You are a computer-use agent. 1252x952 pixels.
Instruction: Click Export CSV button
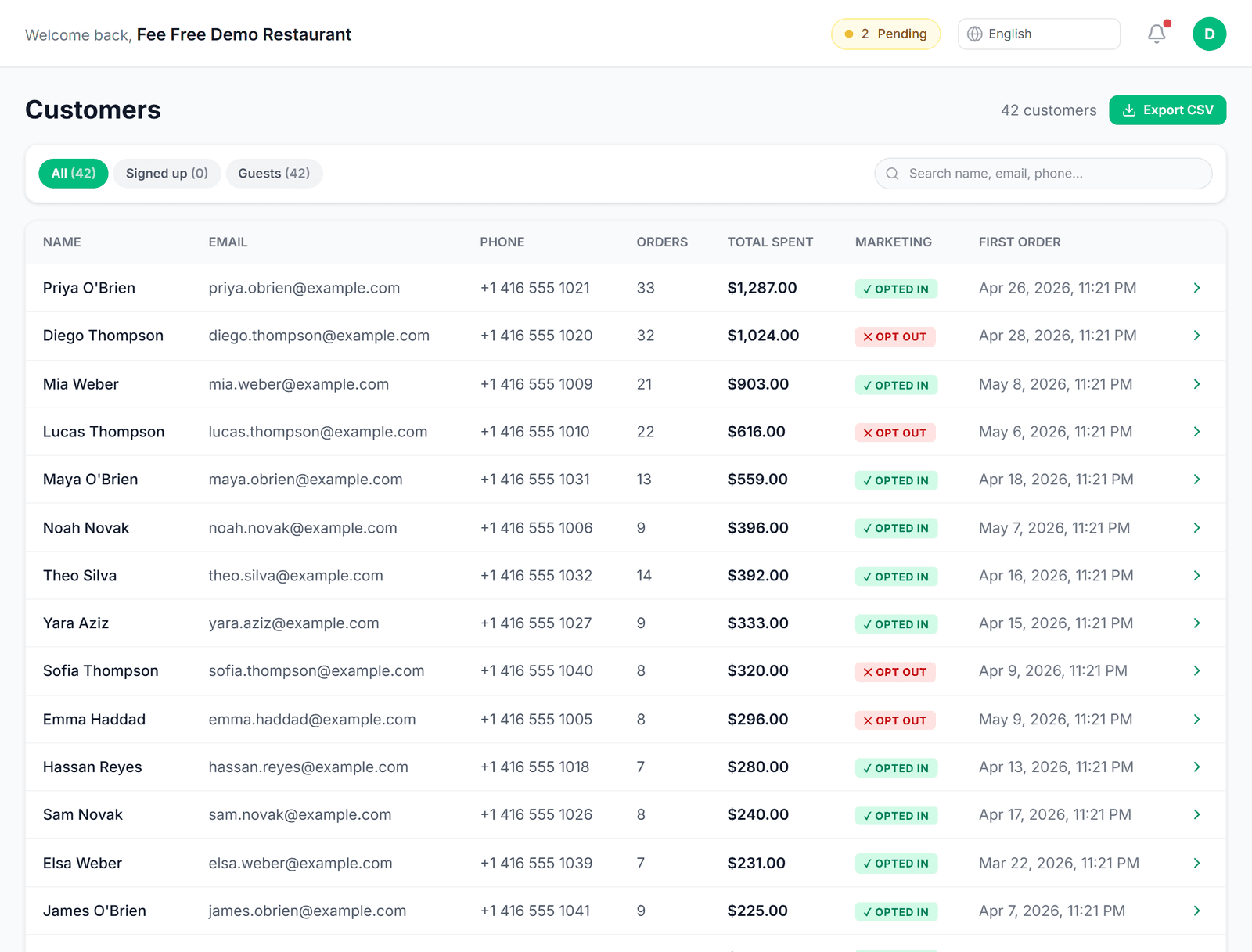(1167, 110)
